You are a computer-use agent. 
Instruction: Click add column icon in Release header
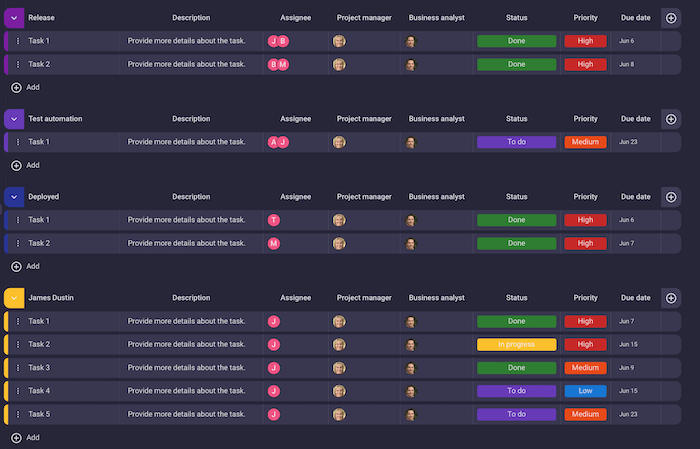click(x=671, y=18)
